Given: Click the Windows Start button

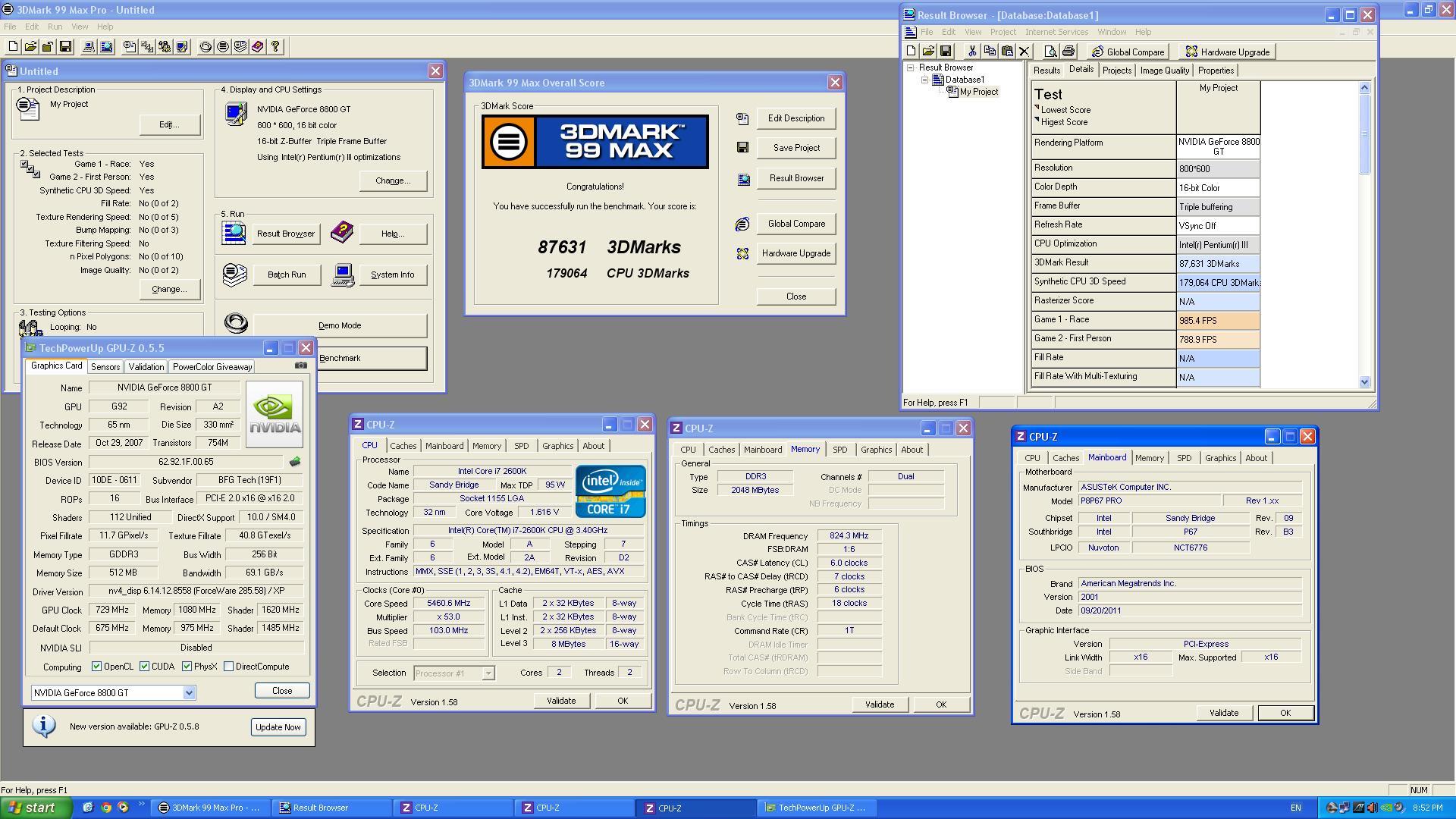Looking at the screenshot, I should [36, 808].
